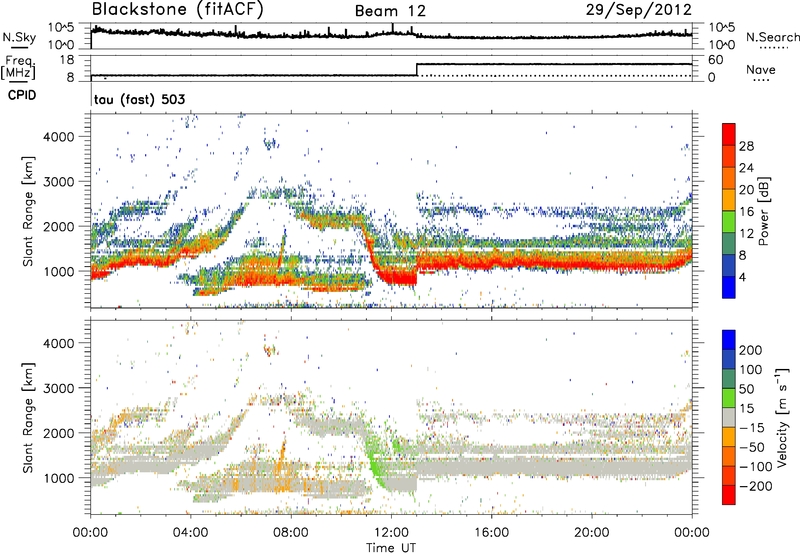Click the '16:00' time axis tick label
The image size is (800, 554).
(x=491, y=533)
